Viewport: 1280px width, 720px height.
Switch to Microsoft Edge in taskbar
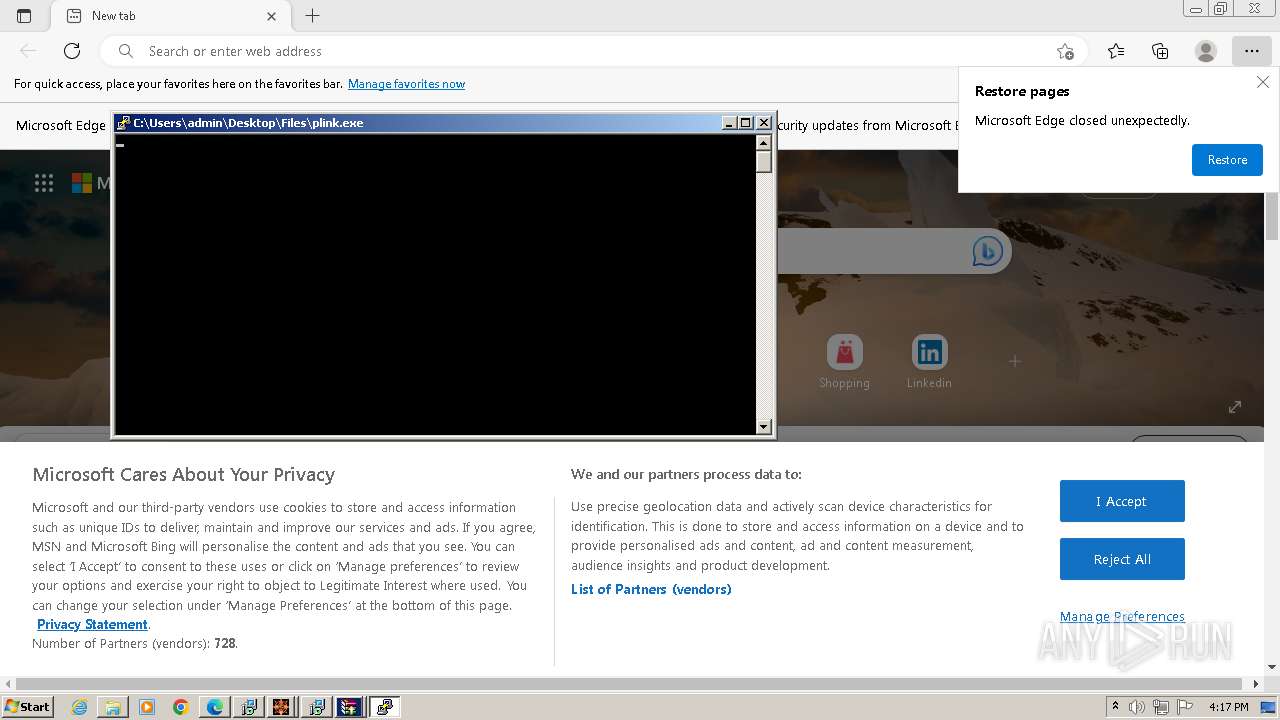point(215,707)
